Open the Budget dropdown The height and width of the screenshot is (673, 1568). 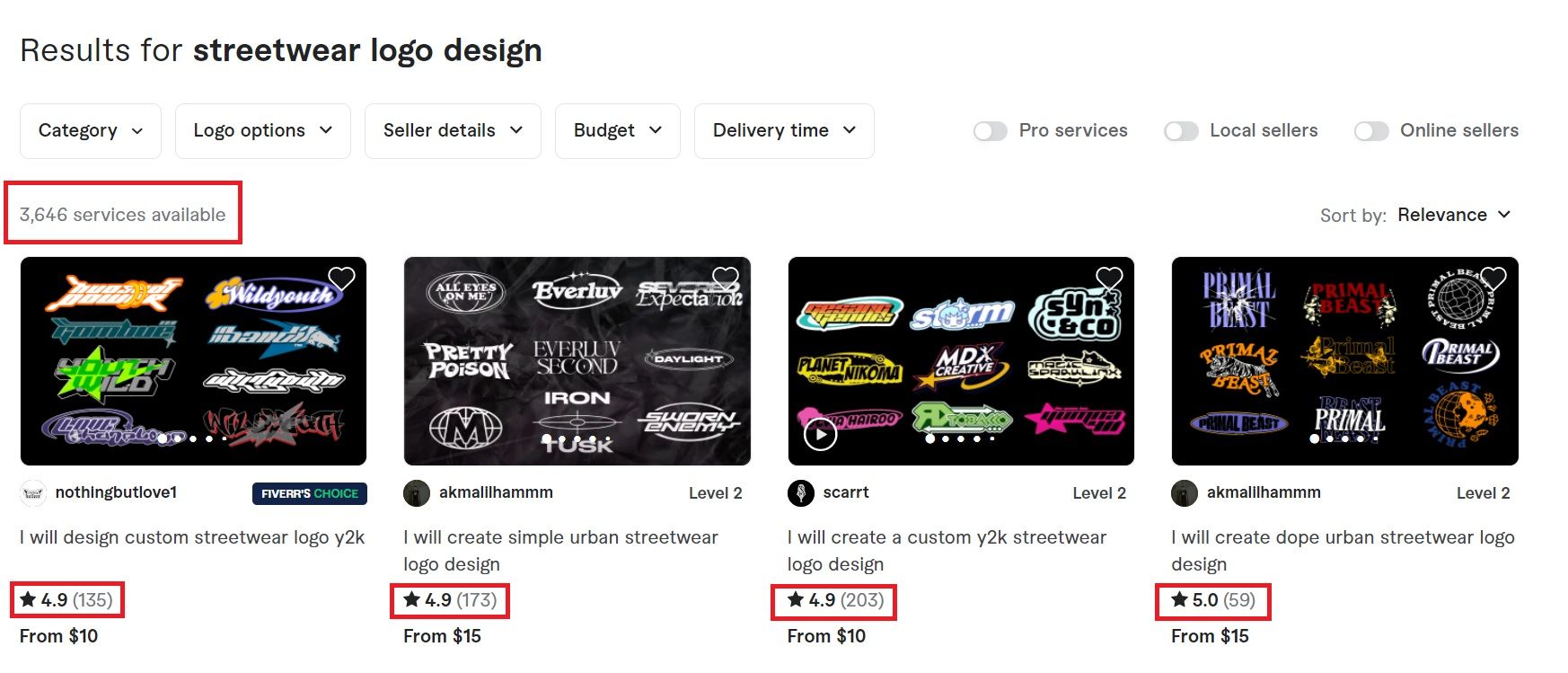click(618, 131)
